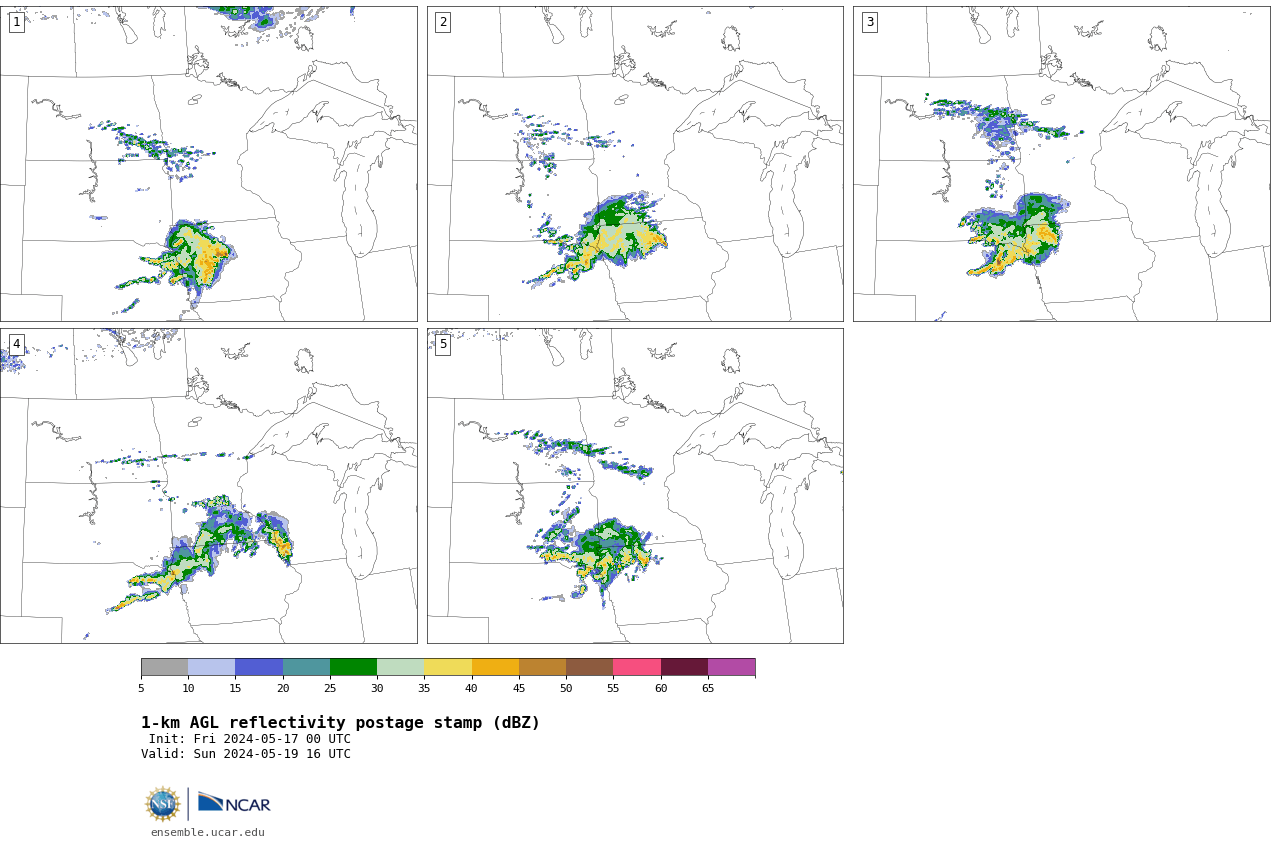Click the colorbar tick label 50
1280x844 pixels.
pos(566,688)
